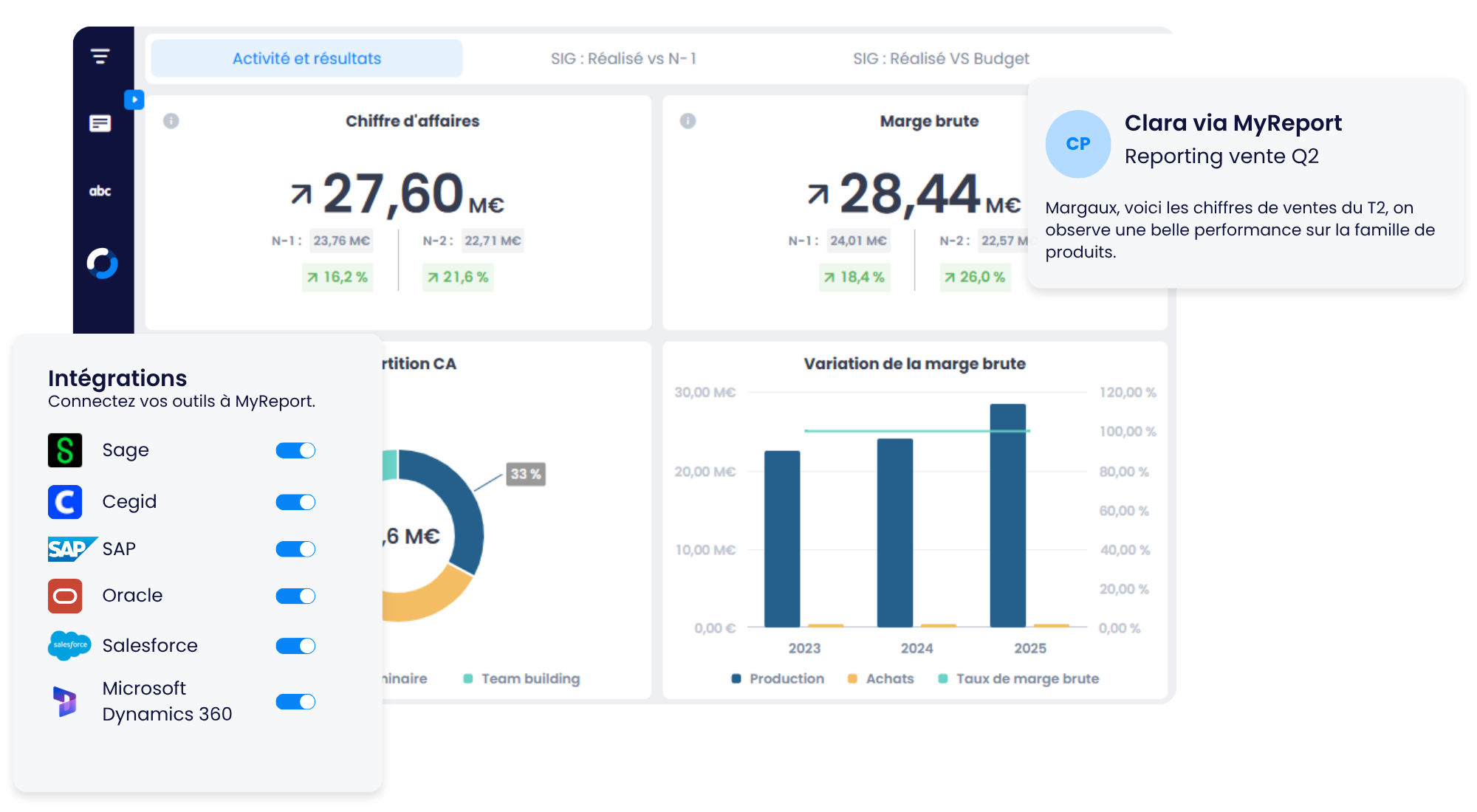The image size is (1477, 812).
Task: Click the comments panel icon in the sidebar
Action: tap(100, 123)
